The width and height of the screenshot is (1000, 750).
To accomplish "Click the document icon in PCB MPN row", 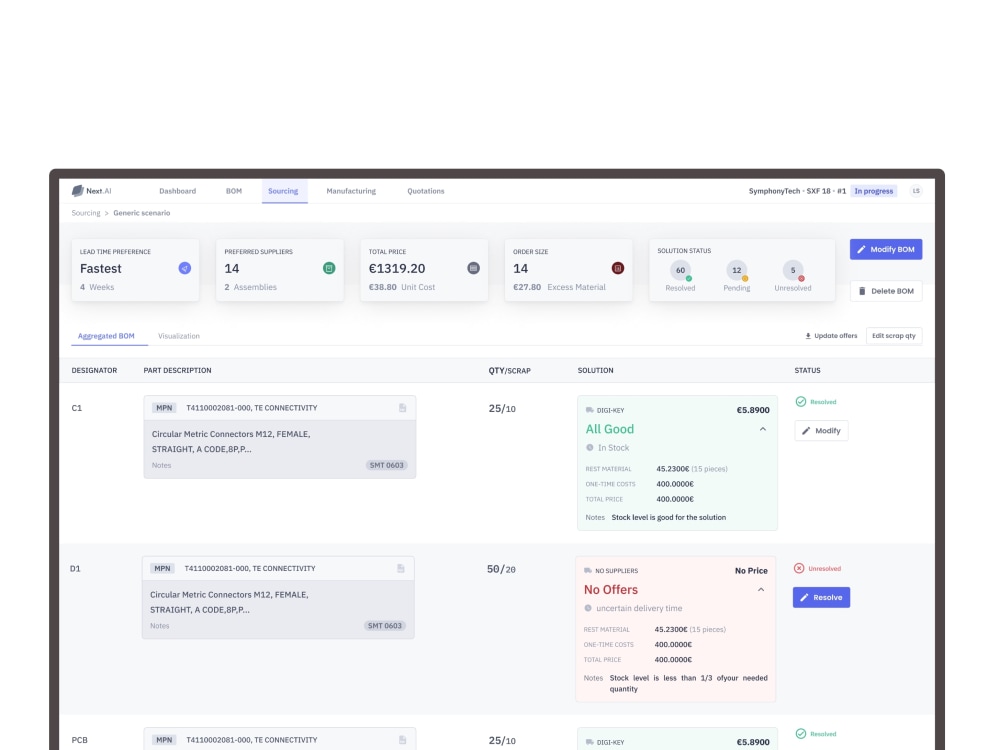I will tap(402, 740).
